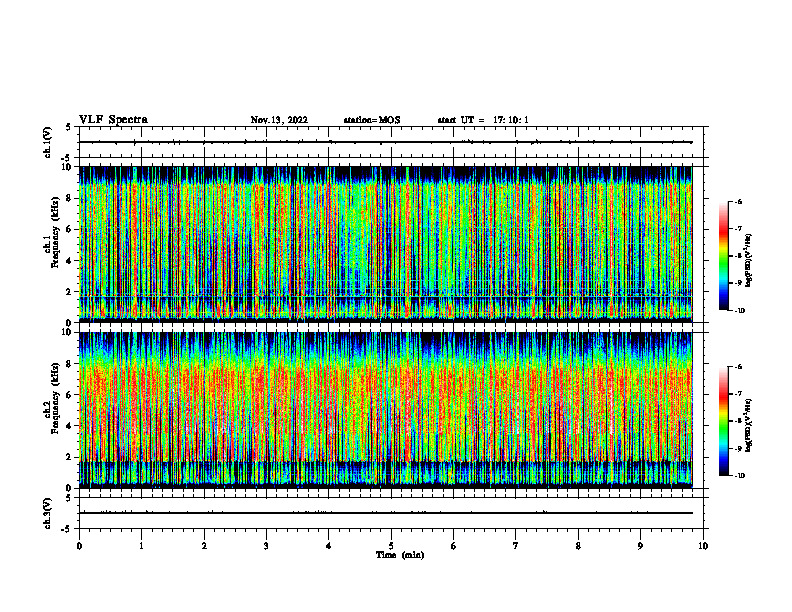
Task: Click the 'ch.1(V)' waveform axis label
Action: pos(47,142)
